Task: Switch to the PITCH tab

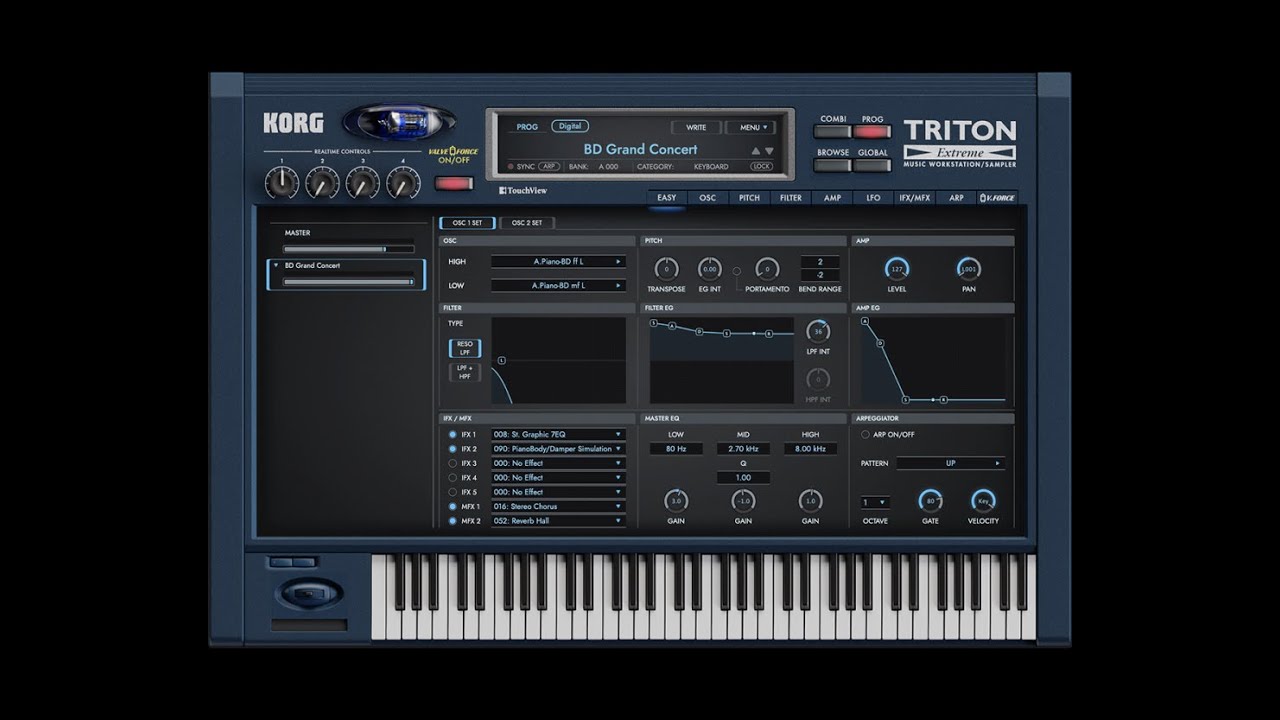Action: point(749,198)
